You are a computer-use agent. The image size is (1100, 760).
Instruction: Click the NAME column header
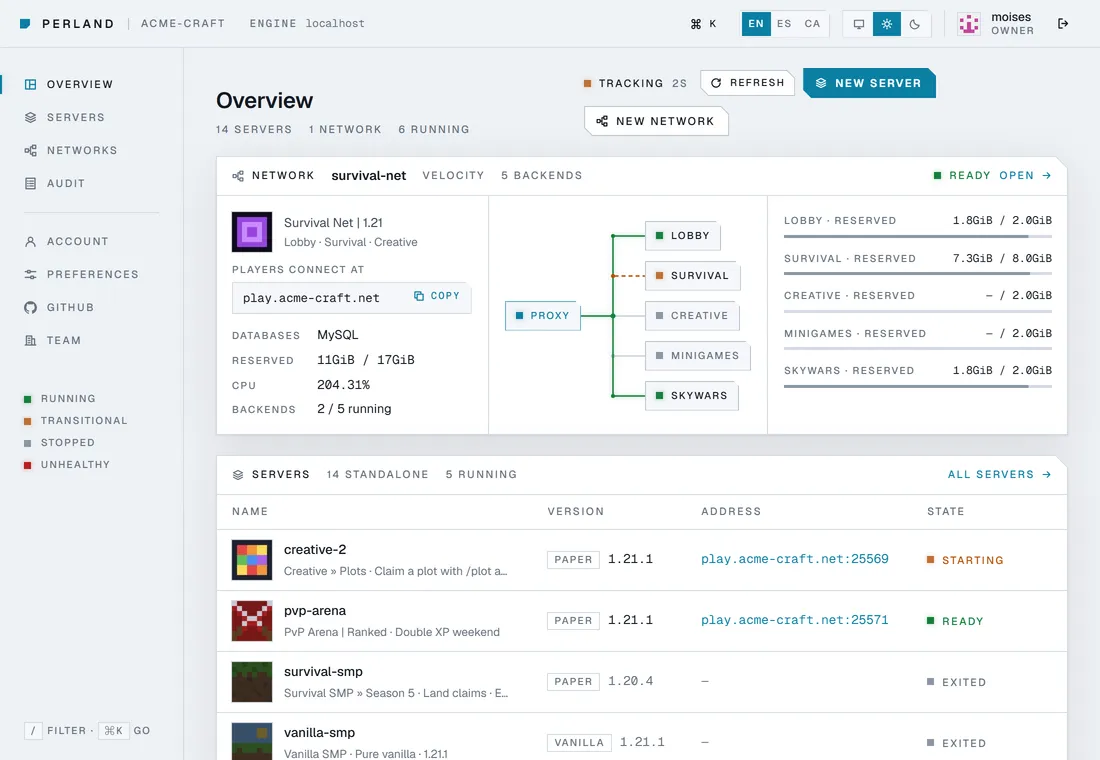250,512
